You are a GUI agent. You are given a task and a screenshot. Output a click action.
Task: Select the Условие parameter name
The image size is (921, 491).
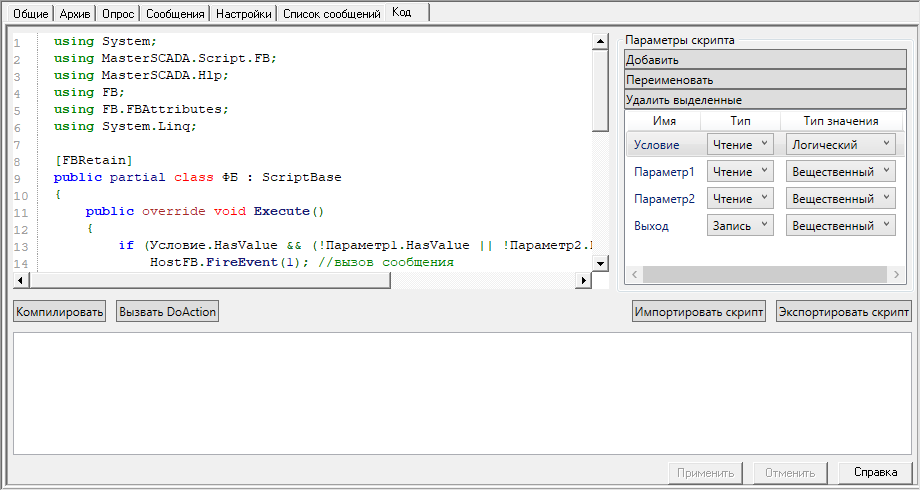657,145
